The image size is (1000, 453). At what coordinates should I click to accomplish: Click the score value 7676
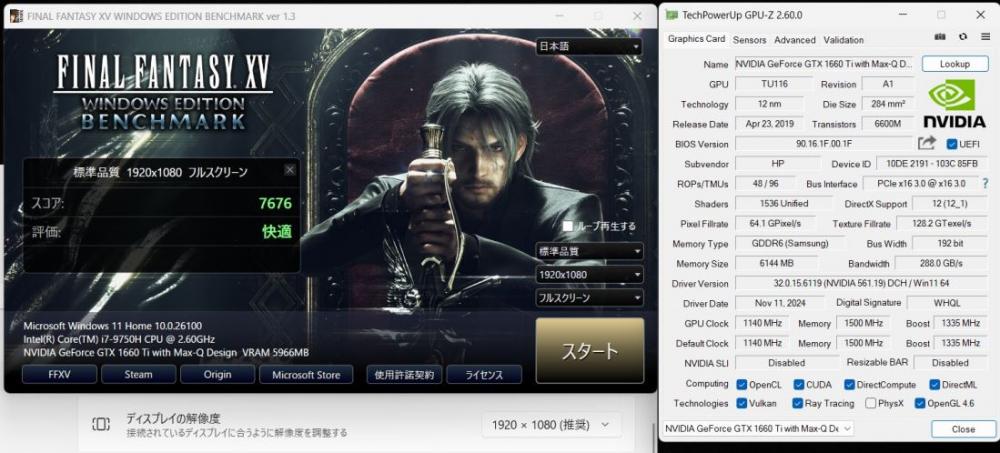click(276, 204)
